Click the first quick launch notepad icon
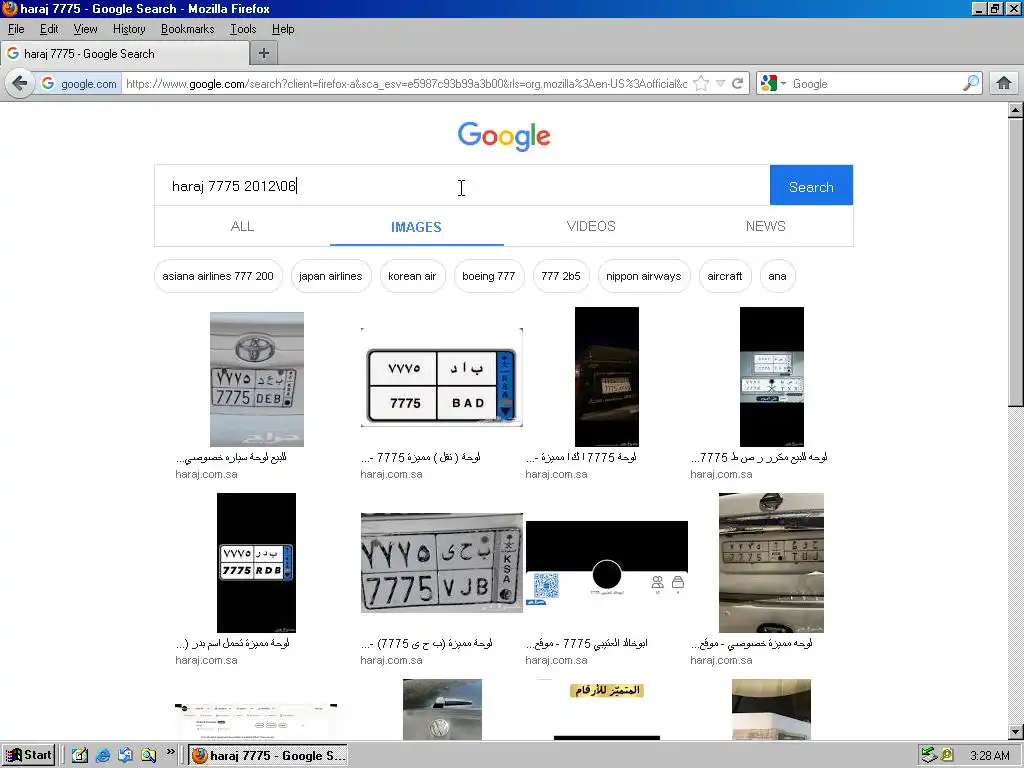 click(80, 756)
